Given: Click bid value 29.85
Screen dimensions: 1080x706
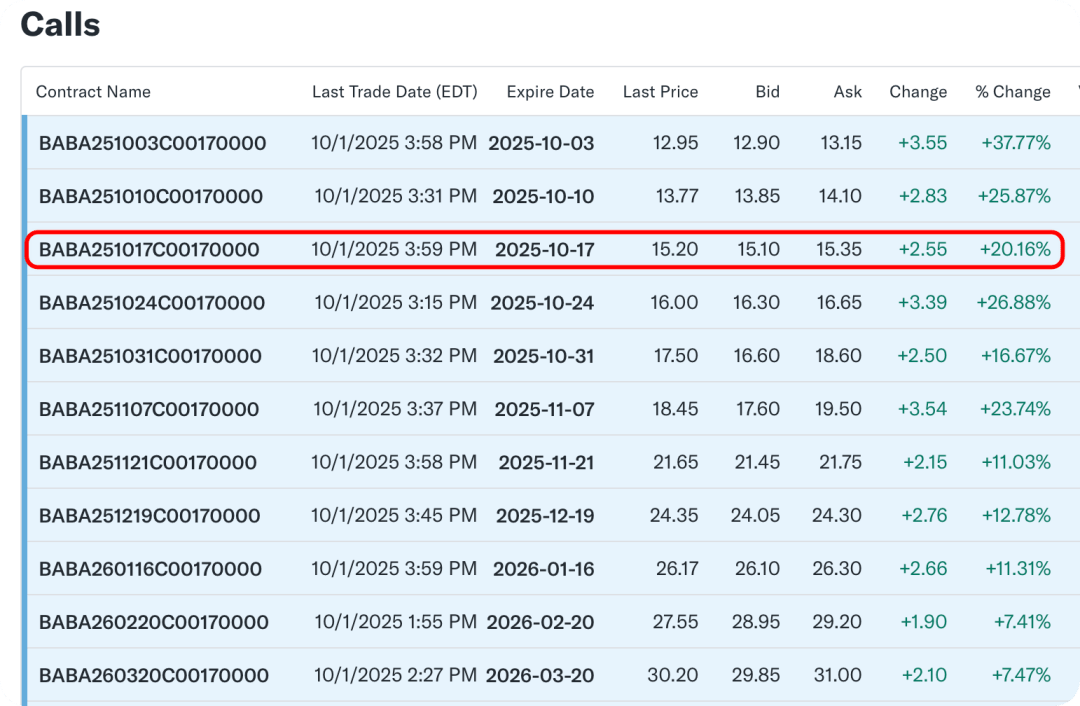Looking at the screenshot, I should click(x=756, y=675).
